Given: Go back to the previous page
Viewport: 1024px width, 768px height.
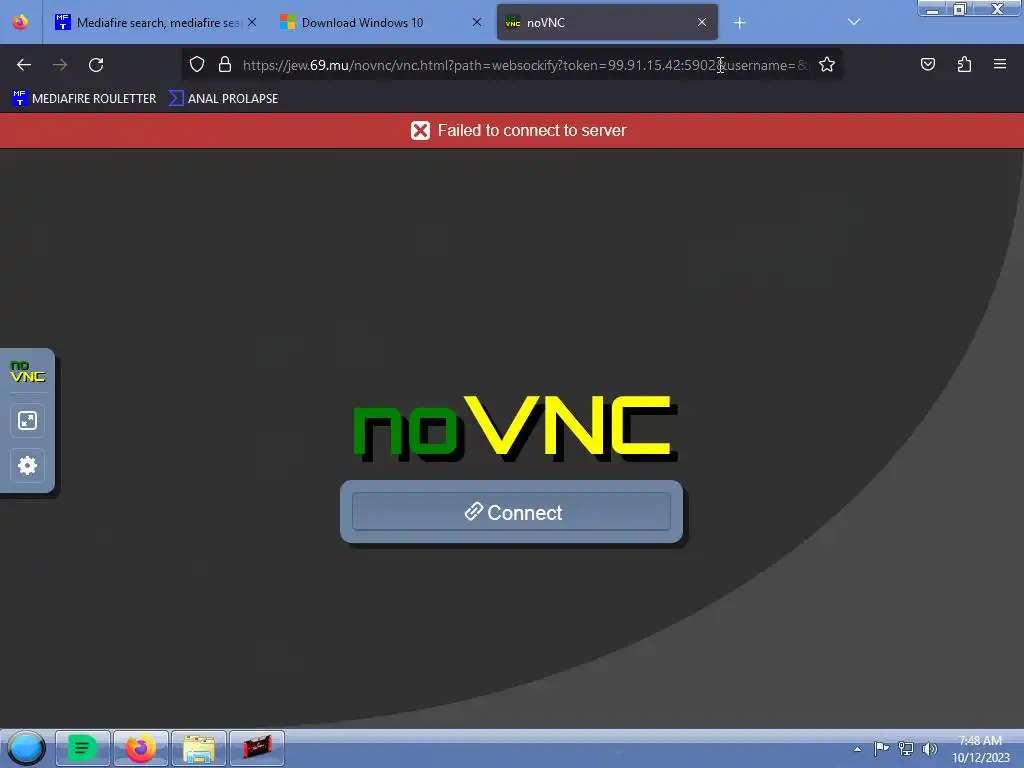Looking at the screenshot, I should [x=24, y=65].
